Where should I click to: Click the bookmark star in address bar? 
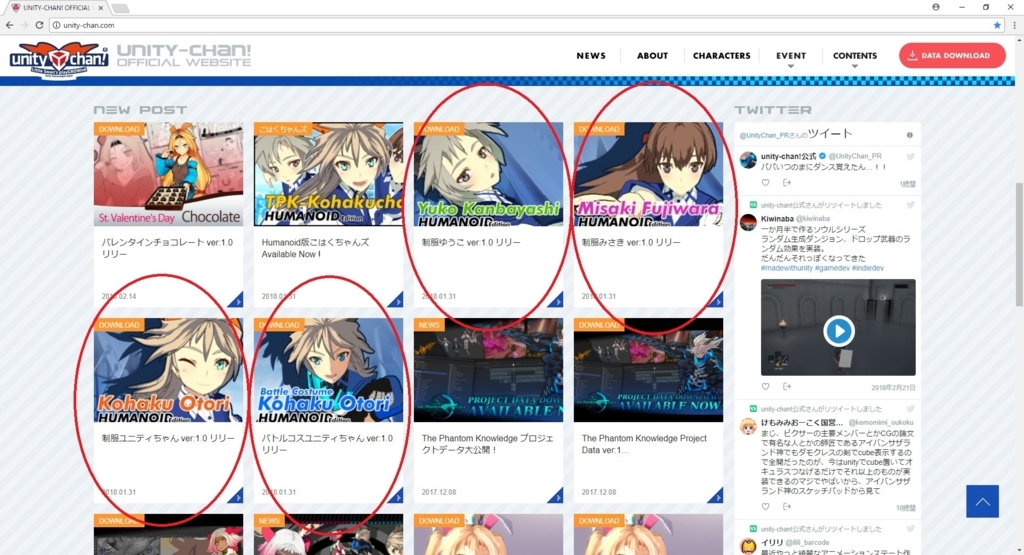tap(997, 25)
